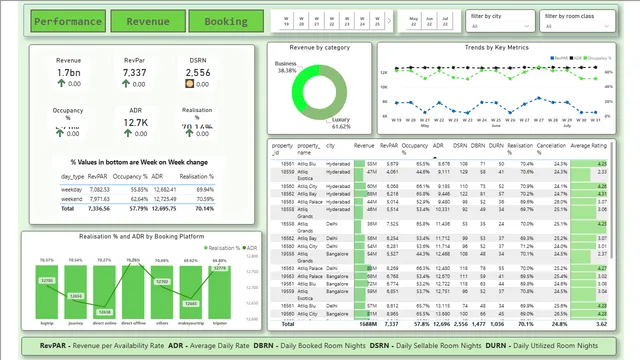Toggle RevPAR legend in Trends chart
Image resolution: width=640 pixels, height=360 pixels.
click(x=559, y=58)
